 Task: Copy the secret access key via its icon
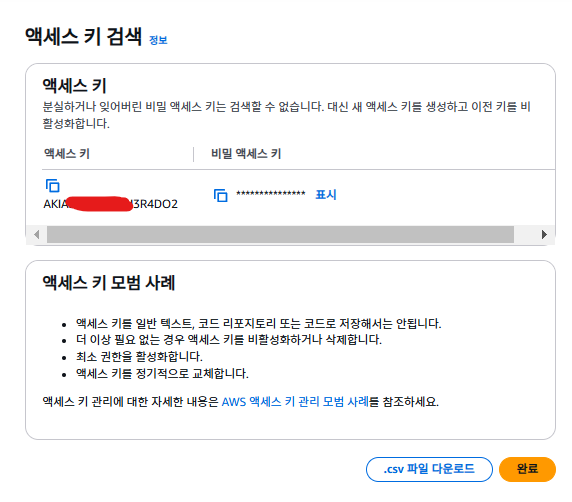(221, 195)
